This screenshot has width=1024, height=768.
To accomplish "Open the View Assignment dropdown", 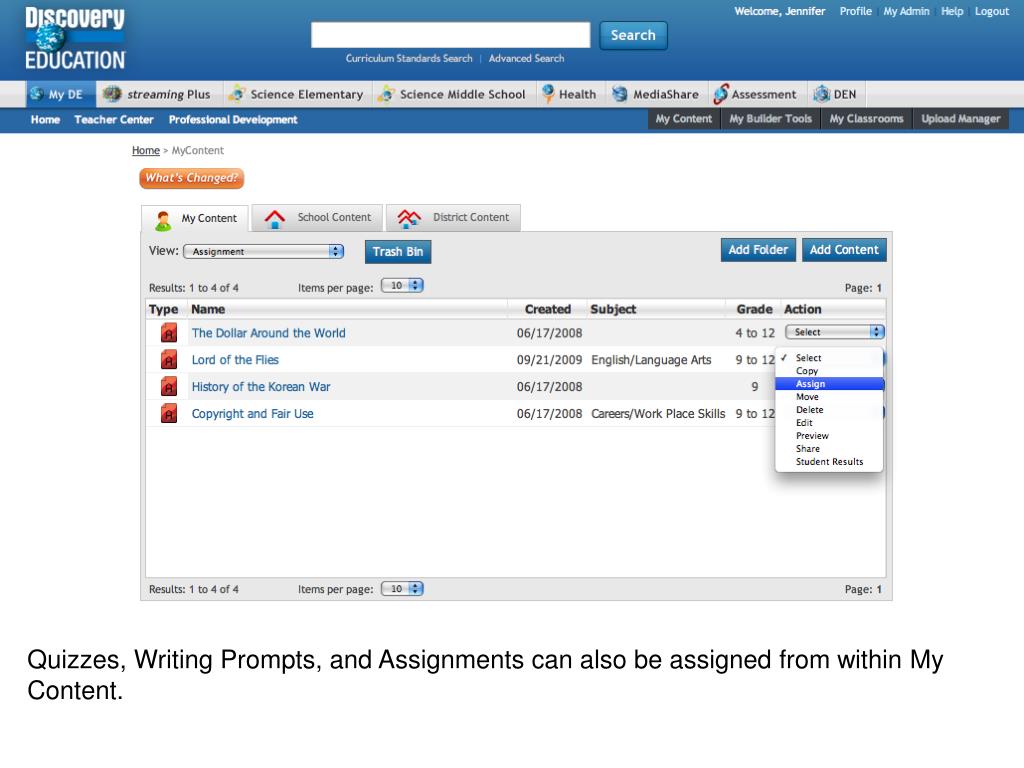I will (x=264, y=251).
